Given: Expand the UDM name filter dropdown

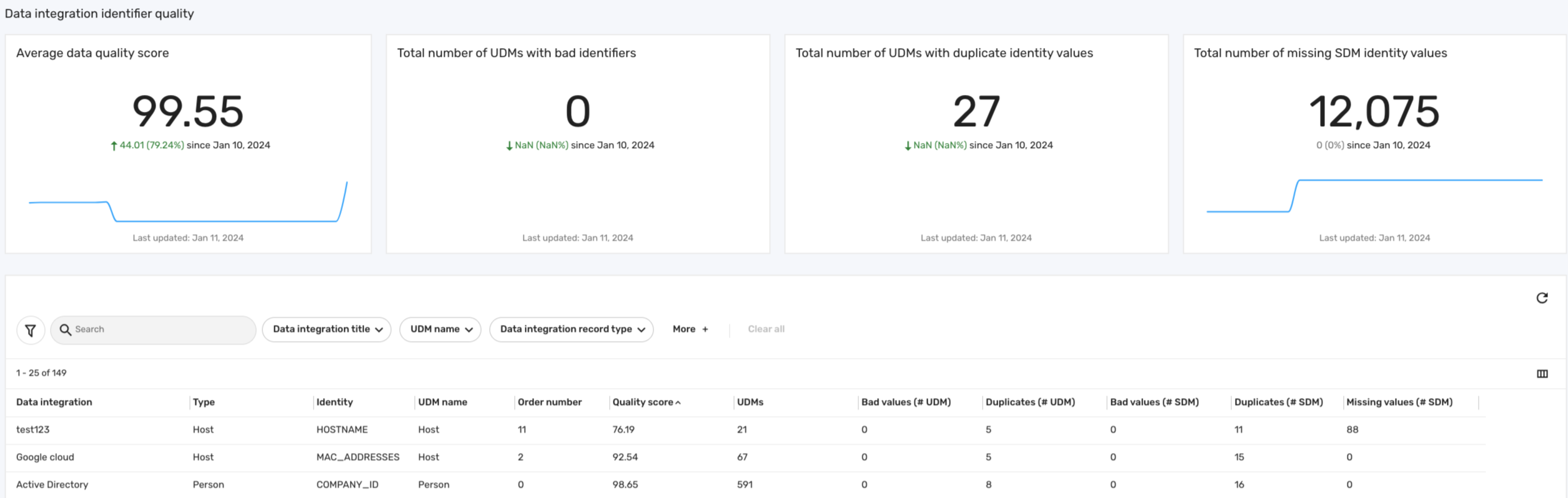Looking at the screenshot, I should [440, 329].
